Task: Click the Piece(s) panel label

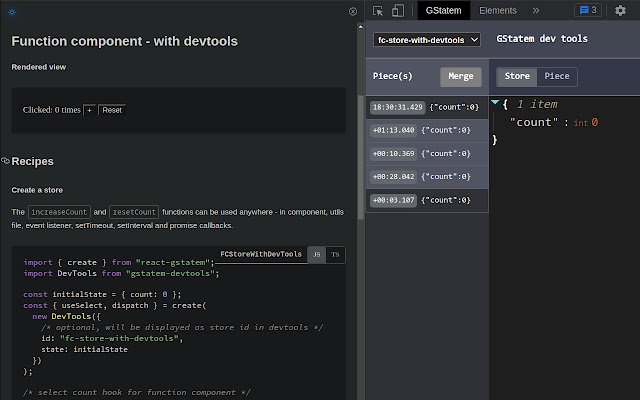Action: point(393,76)
